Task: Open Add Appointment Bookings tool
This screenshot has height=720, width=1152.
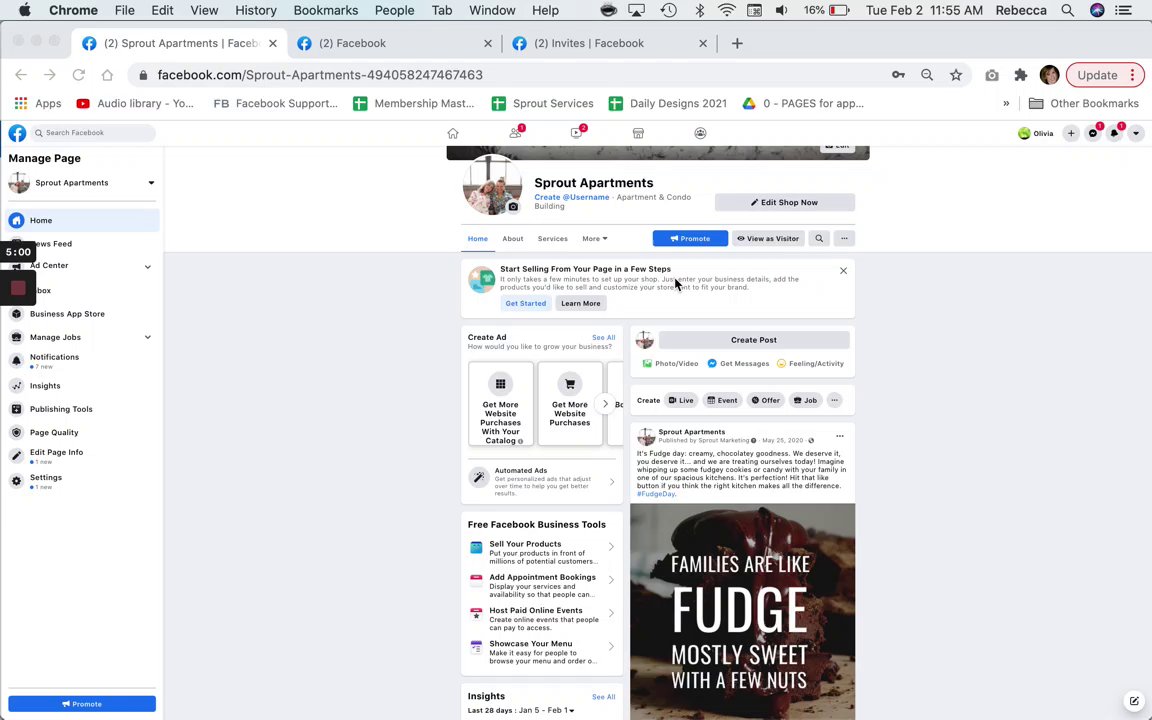Action: point(541,586)
